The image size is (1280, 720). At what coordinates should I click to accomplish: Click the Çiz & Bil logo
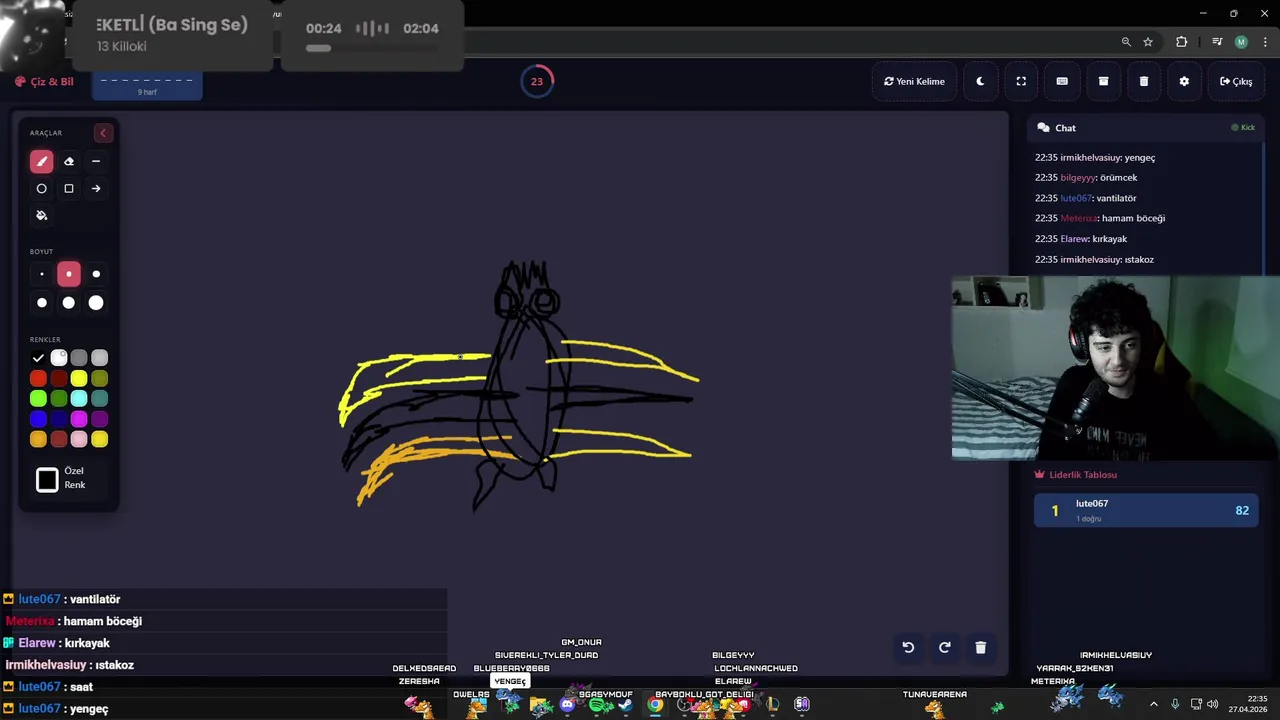coord(44,81)
